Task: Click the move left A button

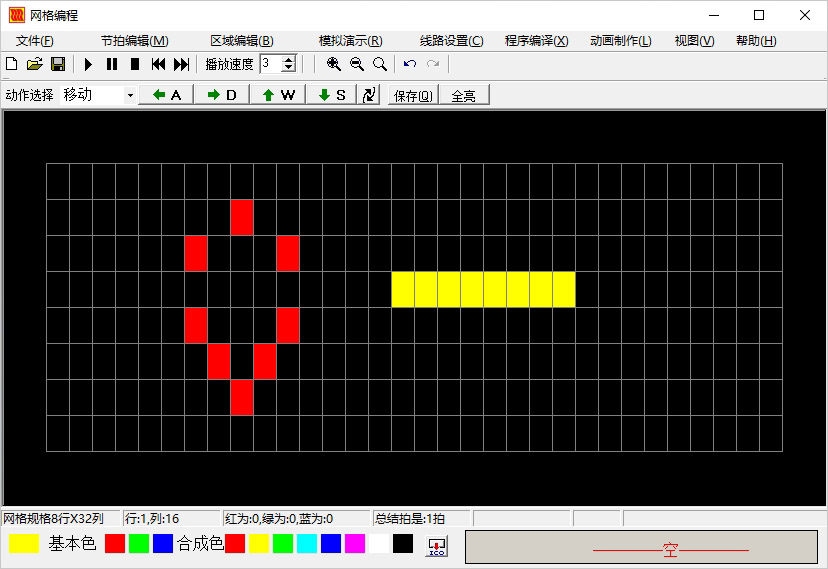Action: (x=167, y=95)
